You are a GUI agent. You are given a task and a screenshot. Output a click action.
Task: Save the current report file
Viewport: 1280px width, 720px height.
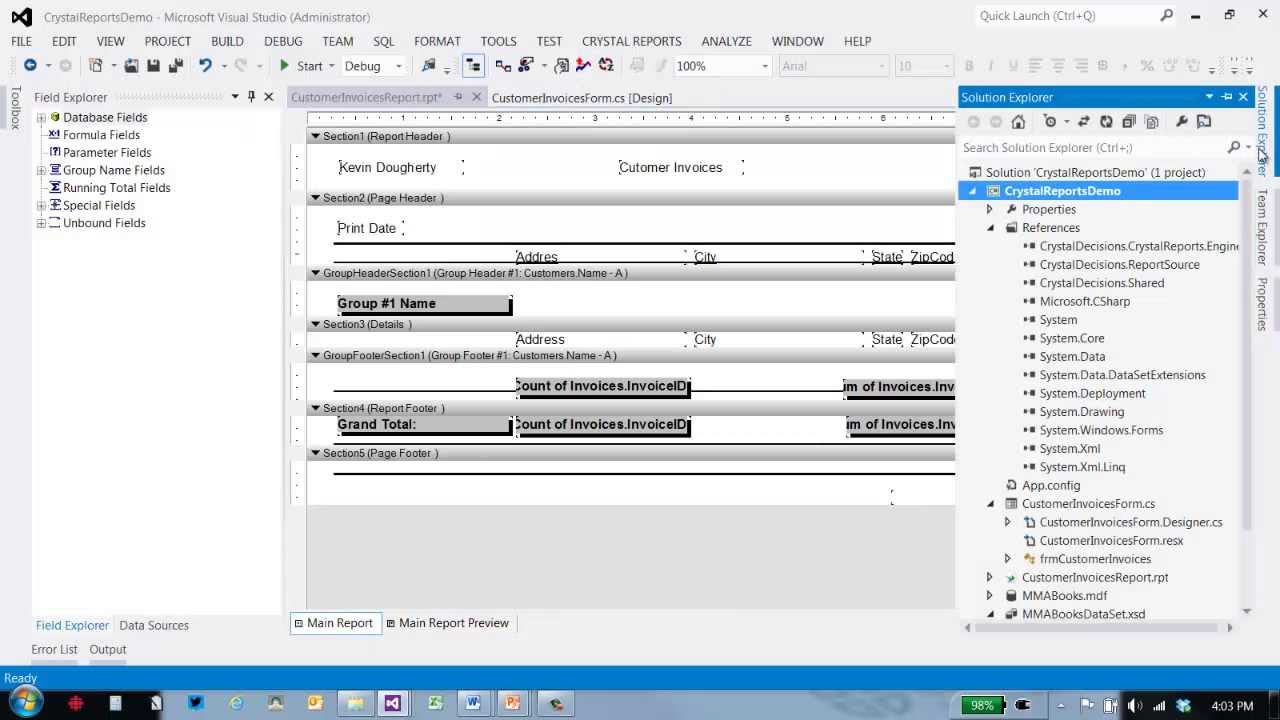tap(153, 66)
